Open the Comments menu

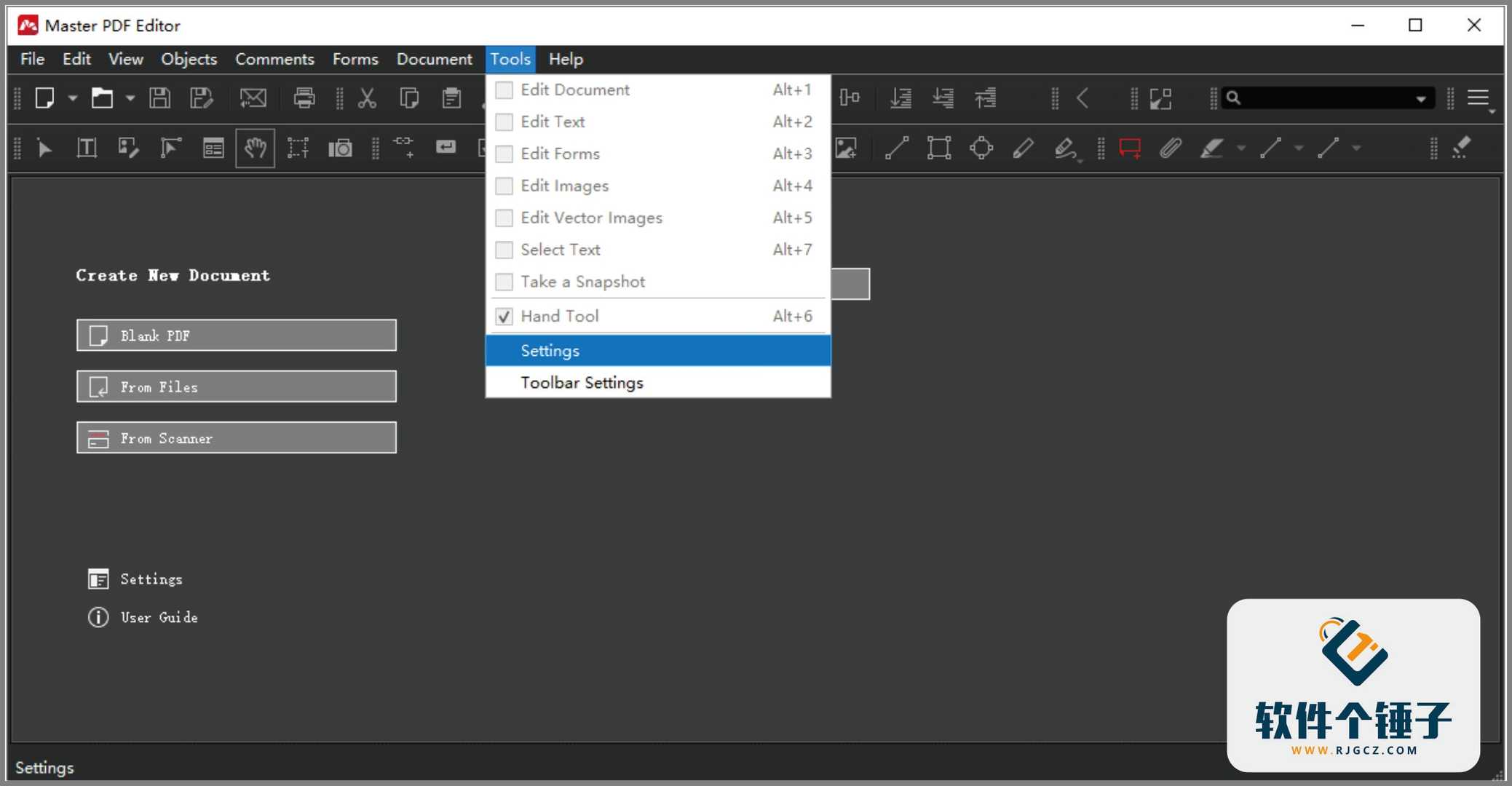click(274, 59)
